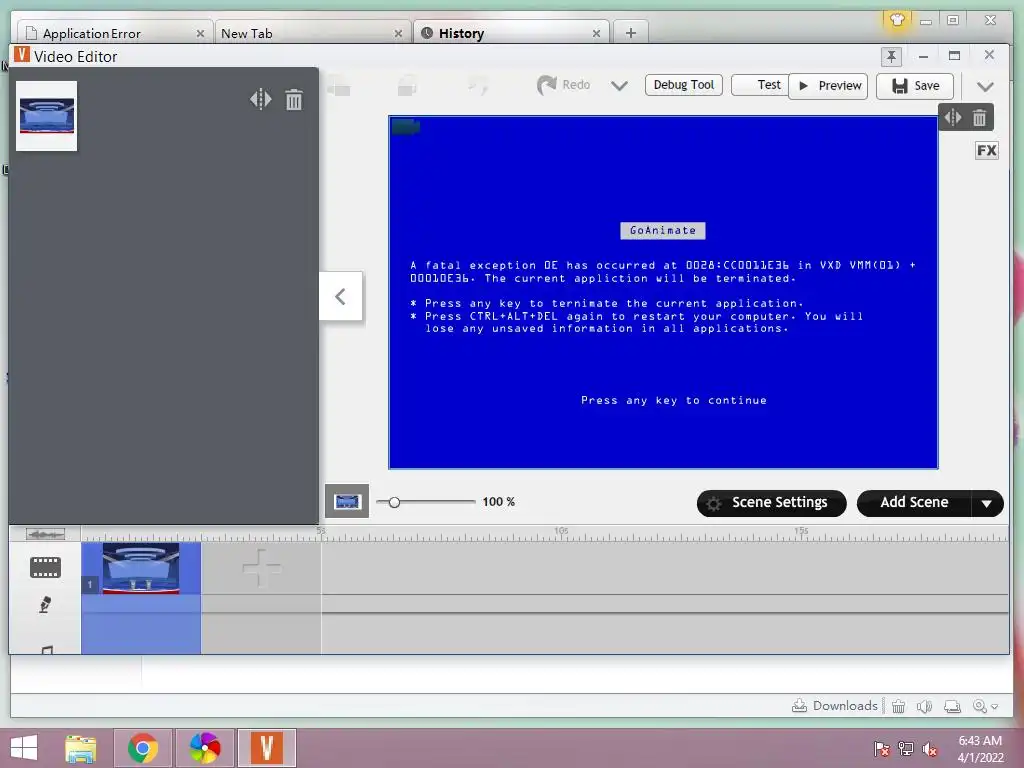Click the Redo arrow icon
The image size is (1024, 768).
546,85
